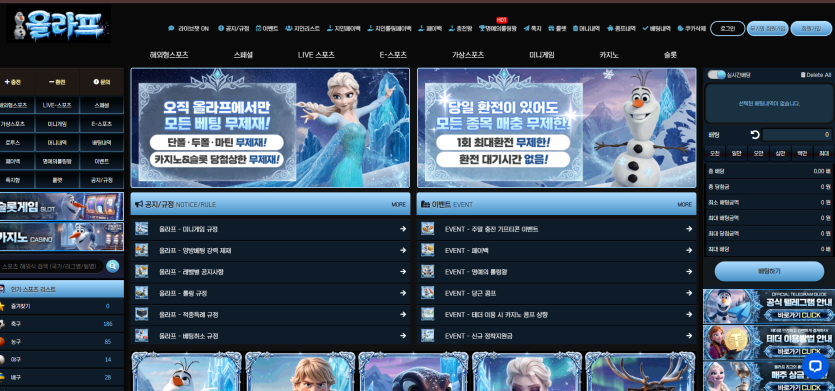
Task: Click the 백만 quick amount button
Action: (x=802, y=153)
